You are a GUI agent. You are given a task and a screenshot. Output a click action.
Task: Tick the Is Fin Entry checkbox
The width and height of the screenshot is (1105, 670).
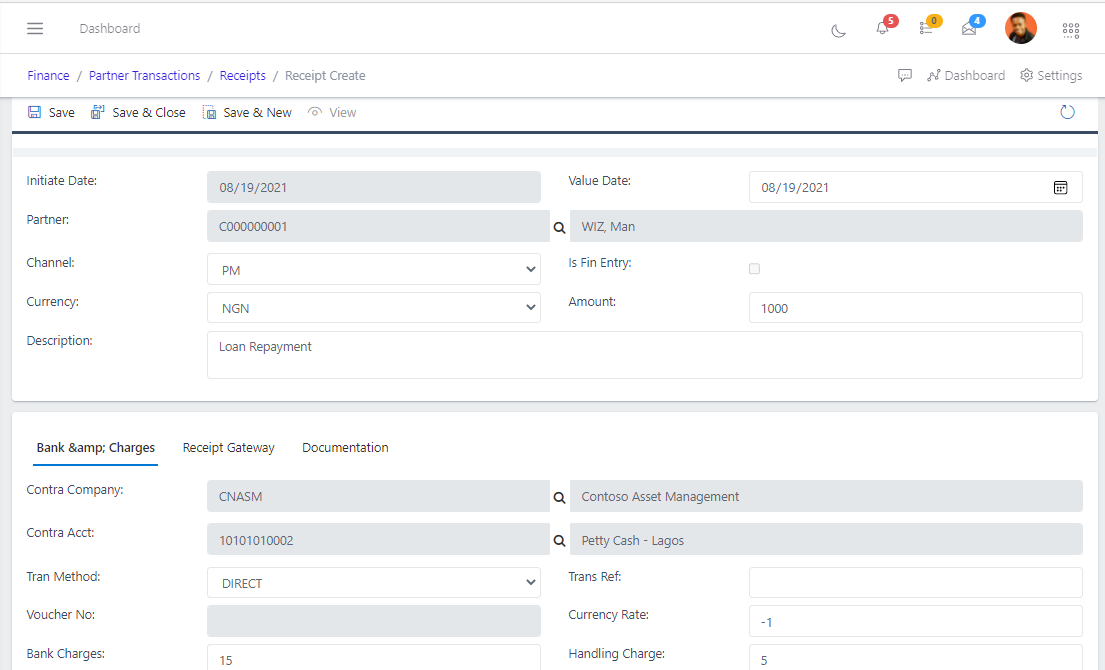(x=754, y=269)
